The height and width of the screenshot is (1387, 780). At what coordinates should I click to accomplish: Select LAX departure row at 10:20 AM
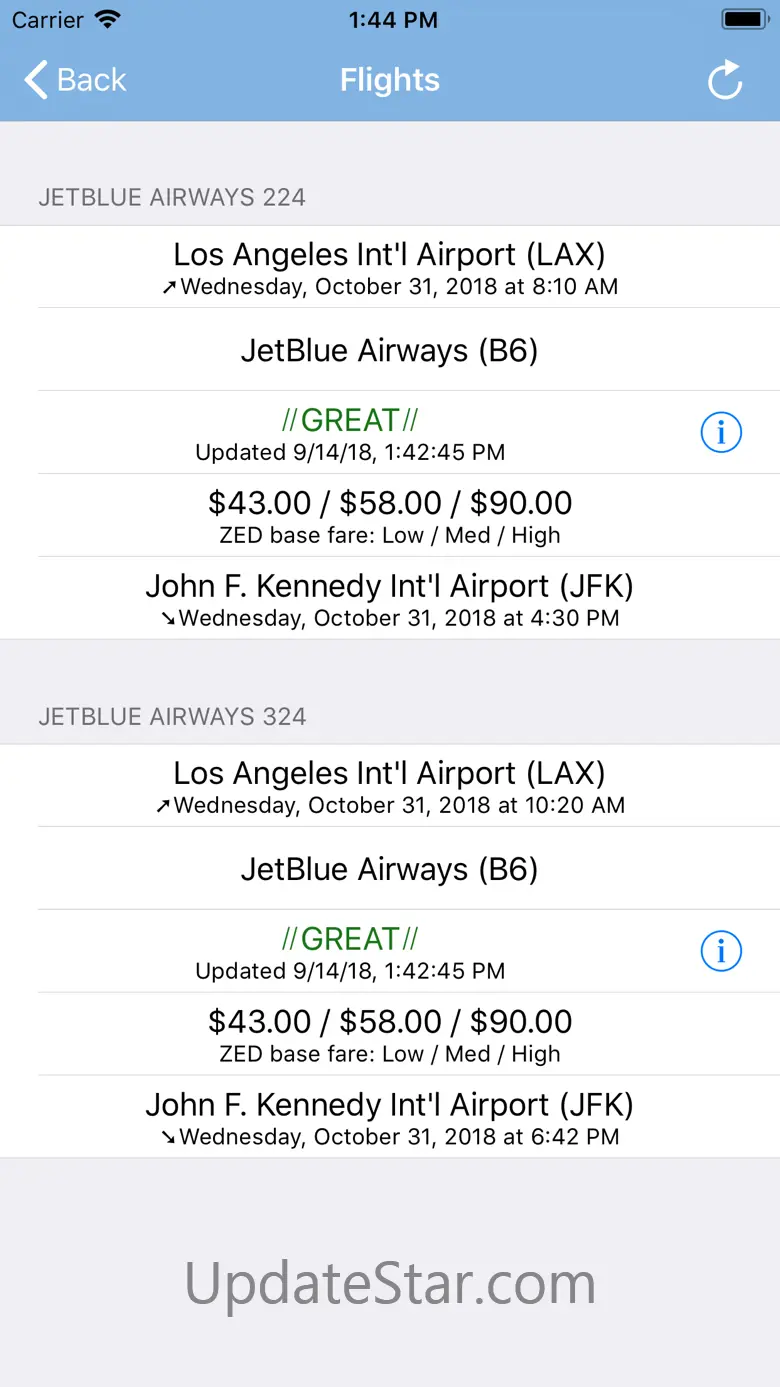[390, 786]
